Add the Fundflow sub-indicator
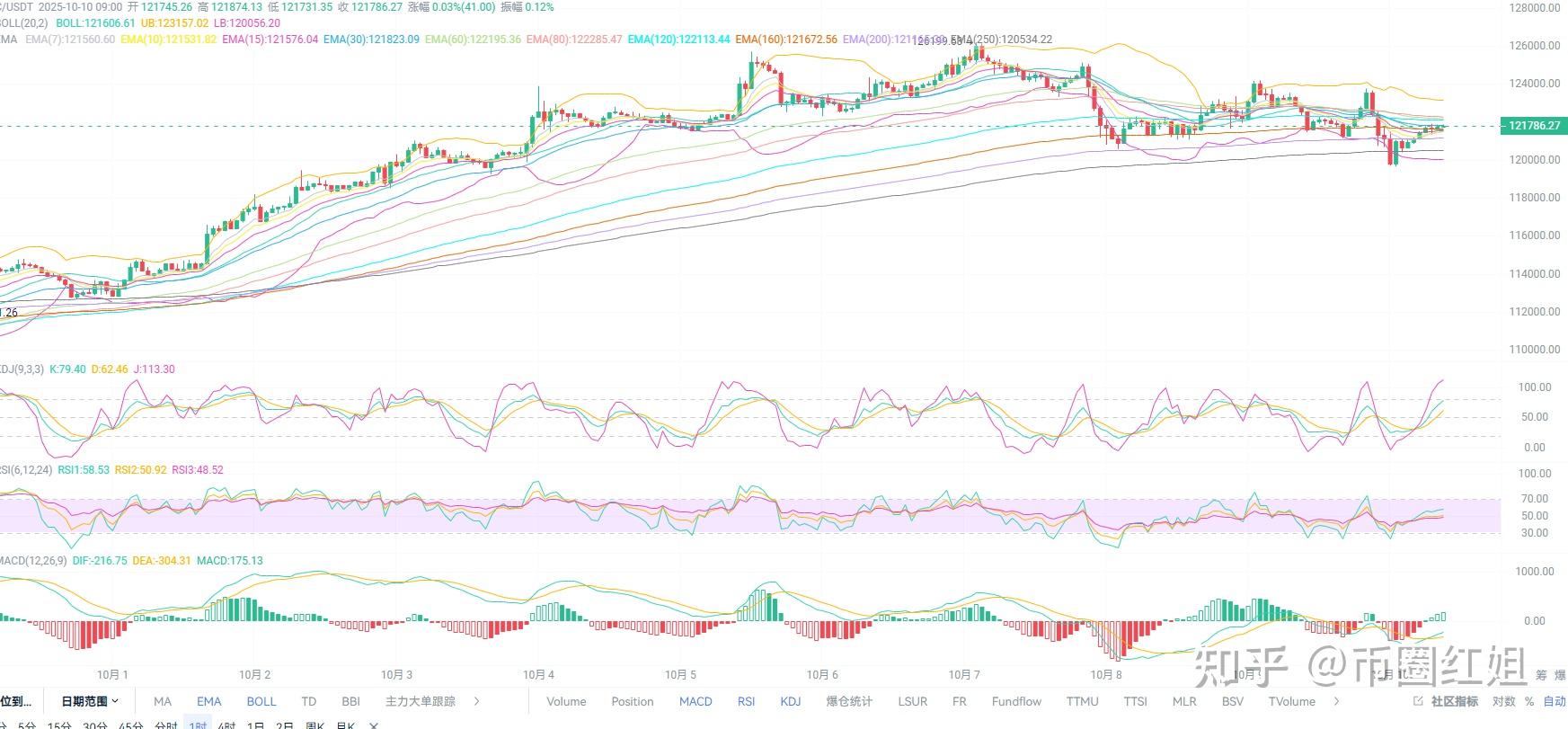 (x=1016, y=701)
